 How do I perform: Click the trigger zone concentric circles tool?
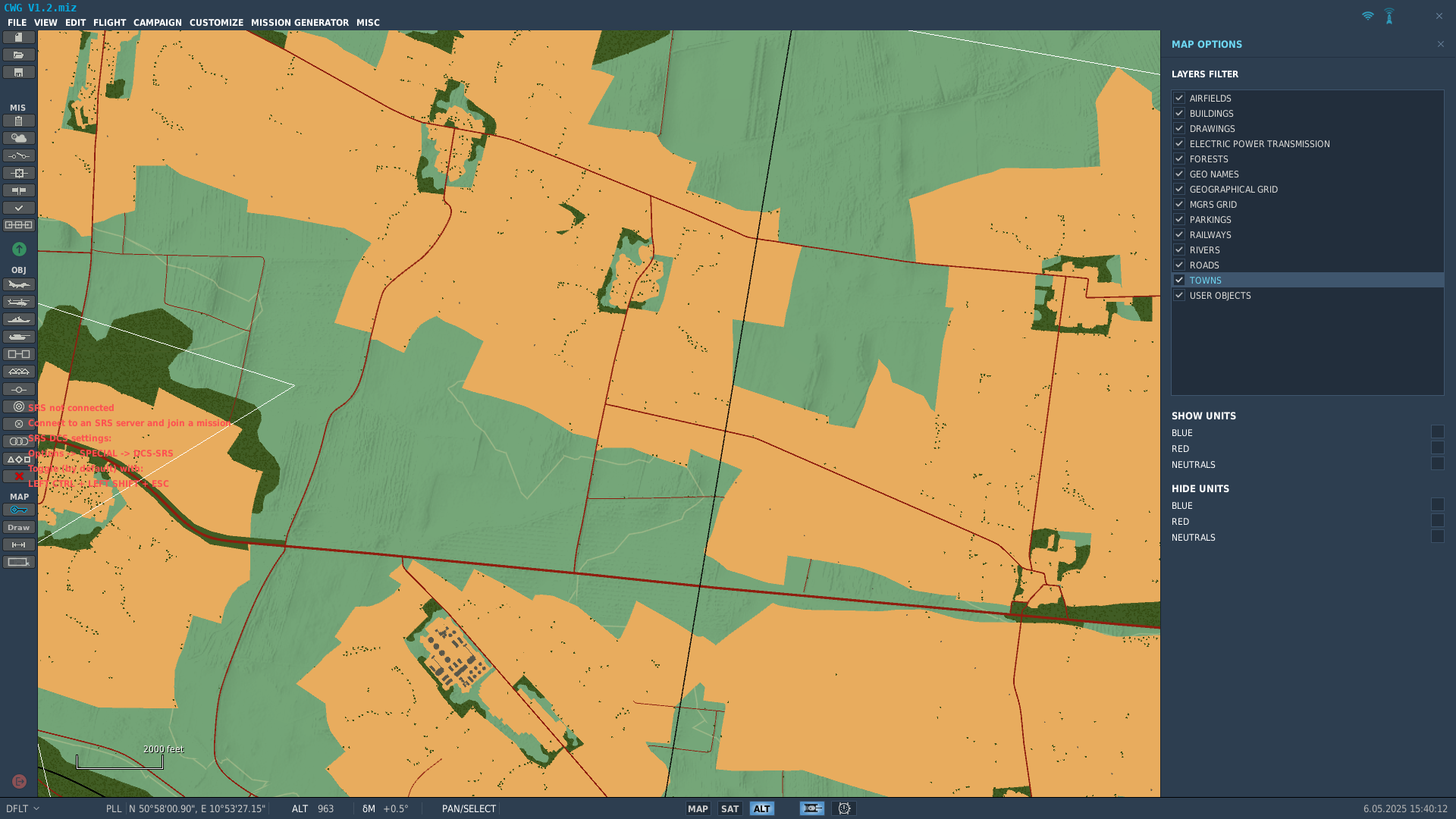coord(18,406)
